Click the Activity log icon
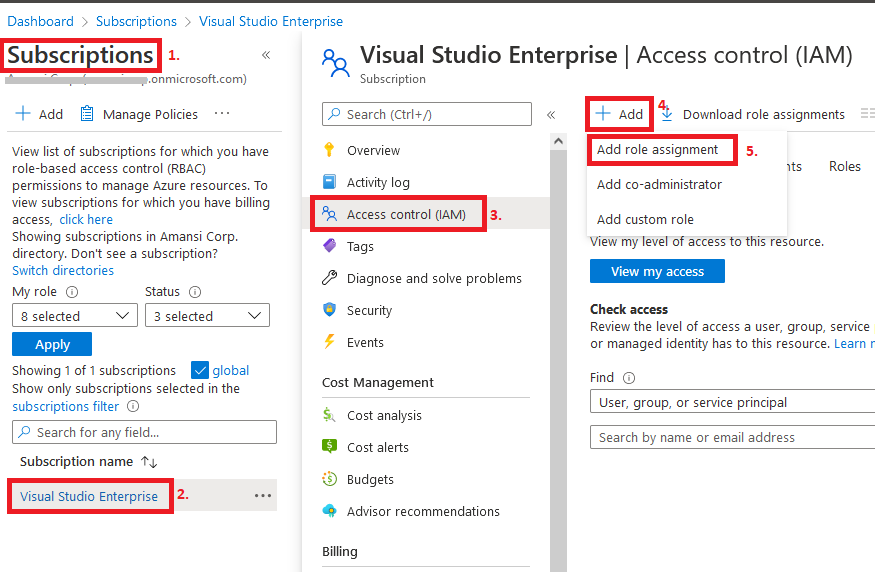875x572 pixels. click(x=329, y=182)
